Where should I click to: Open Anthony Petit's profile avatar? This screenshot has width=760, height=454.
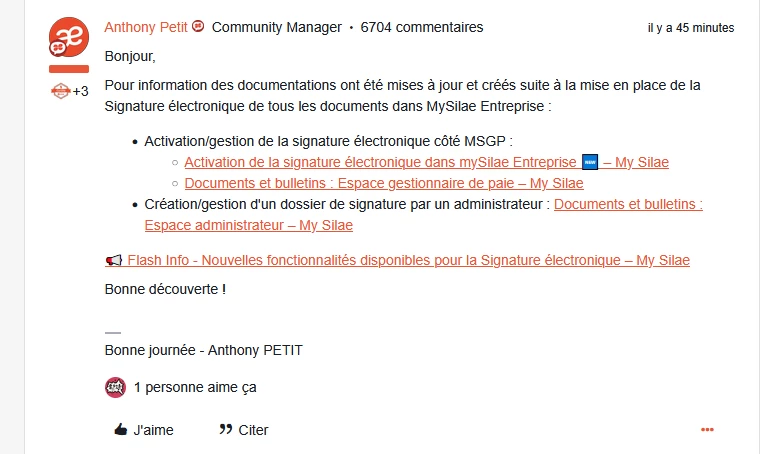(x=68, y=37)
